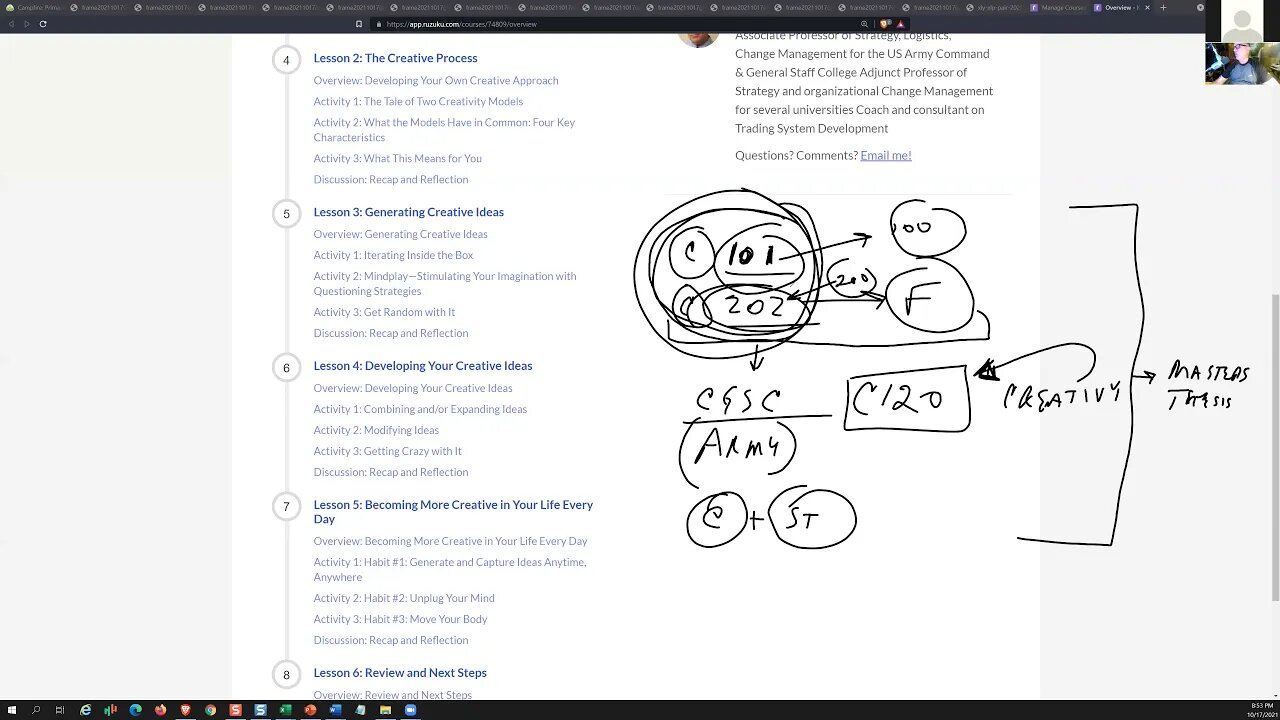Open Overview: Generating Creative Ideas
The image size is (1280, 720).
(400, 234)
